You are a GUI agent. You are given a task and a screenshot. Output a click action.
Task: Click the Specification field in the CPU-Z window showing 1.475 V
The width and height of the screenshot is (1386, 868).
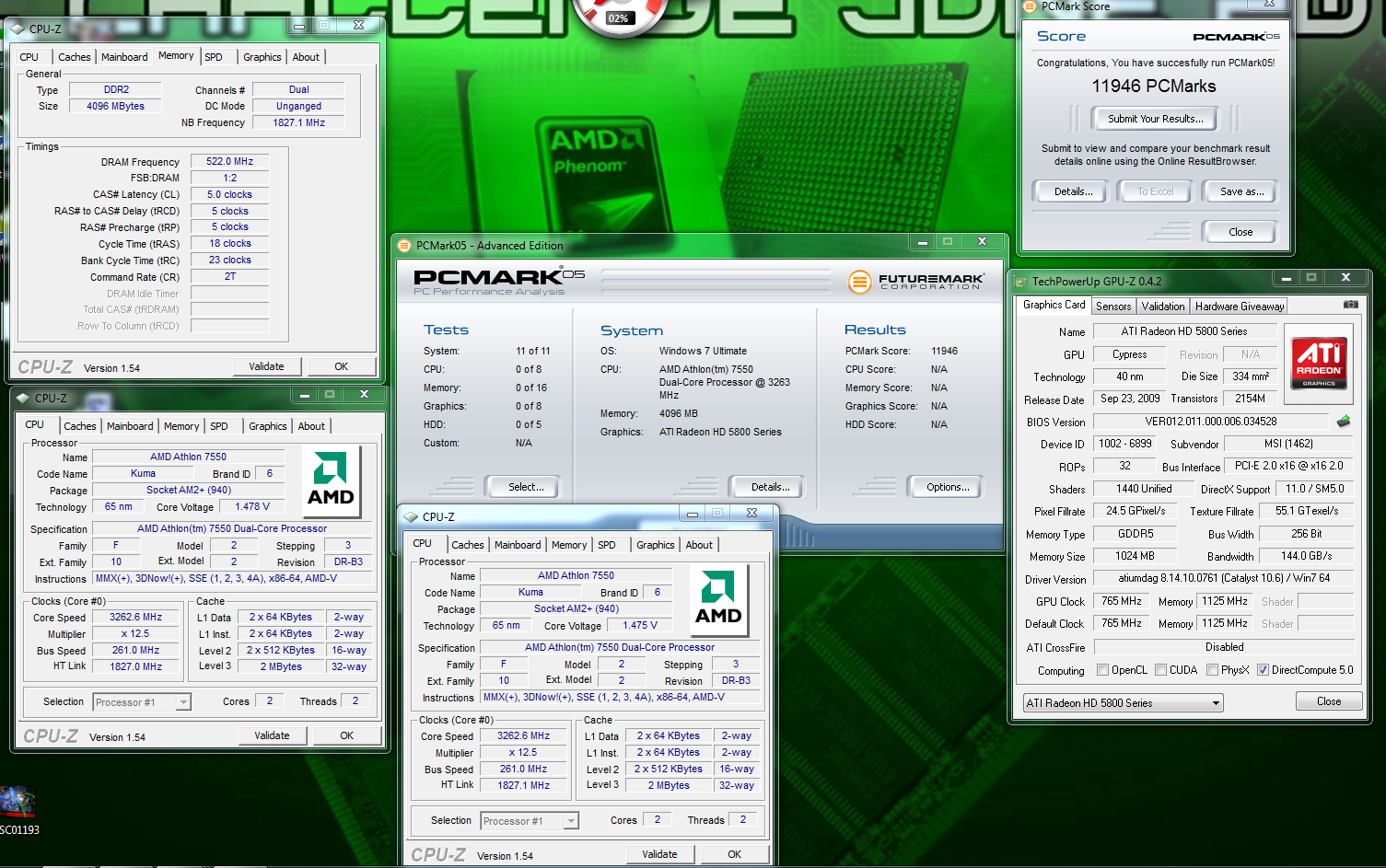pos(620,648)
